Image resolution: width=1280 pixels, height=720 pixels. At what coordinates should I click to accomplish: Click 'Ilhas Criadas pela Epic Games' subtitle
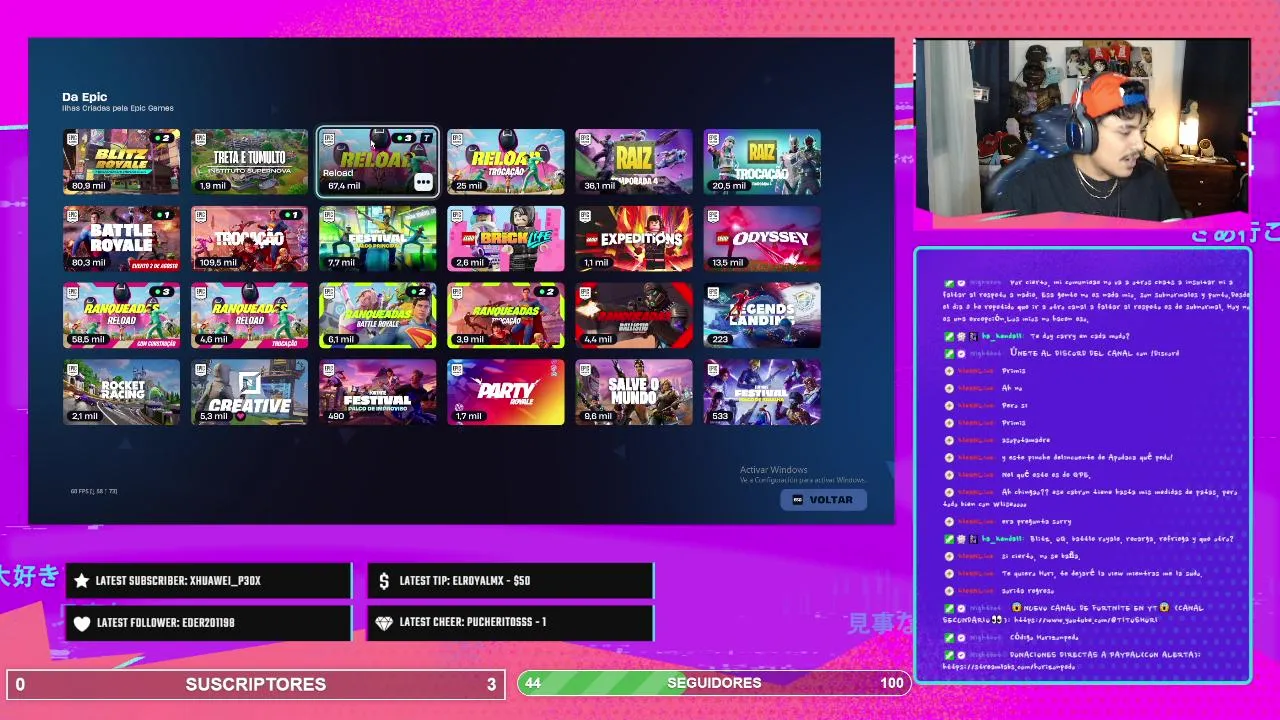coord(118,108)
